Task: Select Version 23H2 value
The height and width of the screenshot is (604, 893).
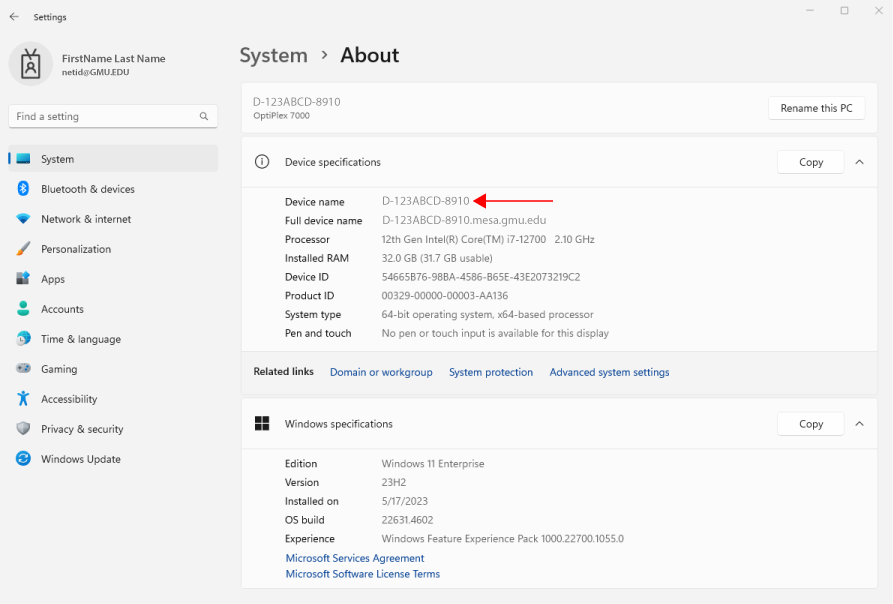Action: click(394, 483)
